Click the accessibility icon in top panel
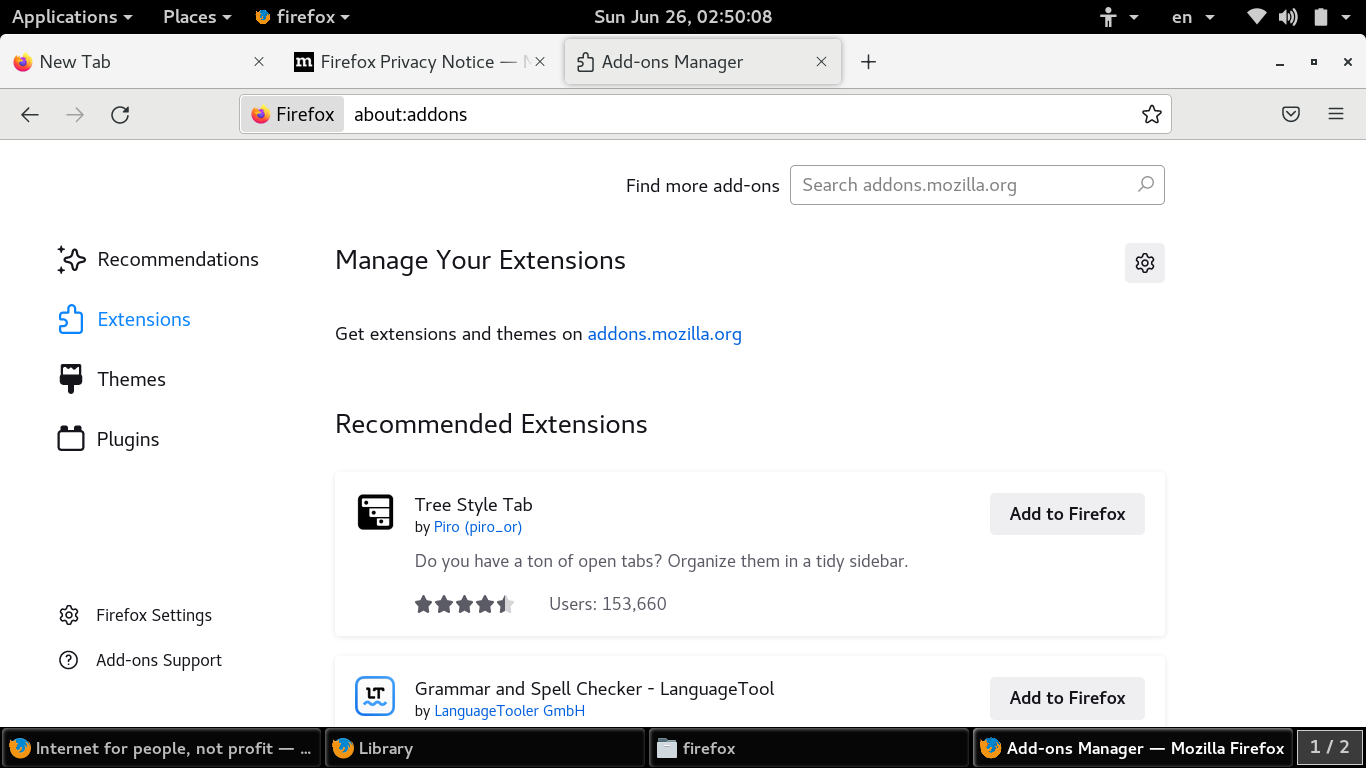 1107,17
